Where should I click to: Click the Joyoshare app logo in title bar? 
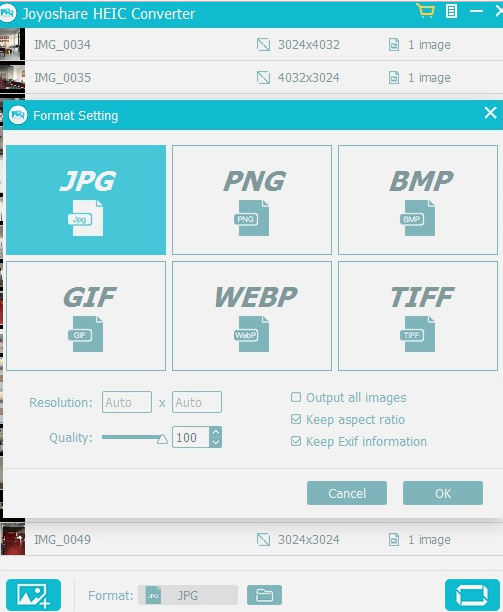point(8,13)
